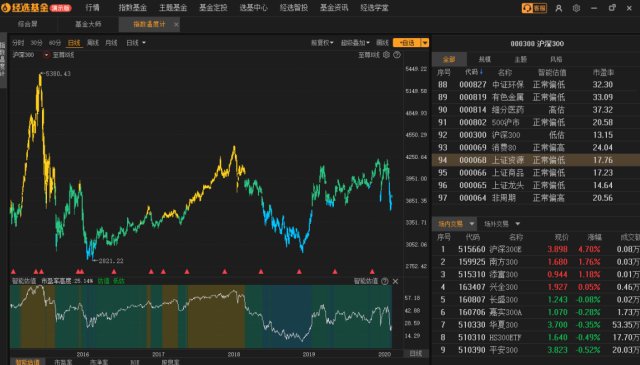Click the orange +自选 button
Screen dimensions: 640x365
[x=407, y=43]
